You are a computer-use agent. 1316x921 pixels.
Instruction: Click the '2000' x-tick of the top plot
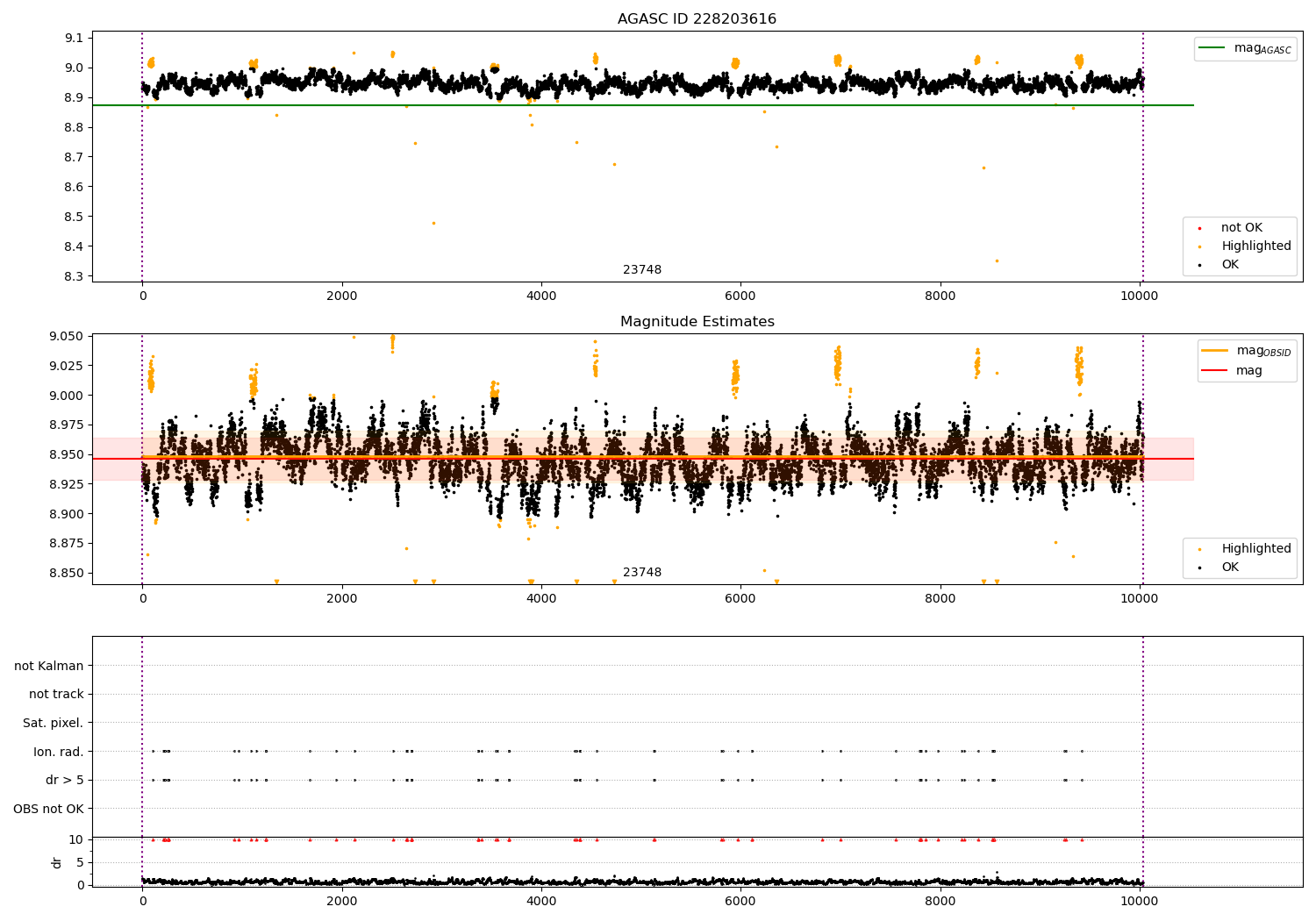pyautogui.click(x=341, y=296)
